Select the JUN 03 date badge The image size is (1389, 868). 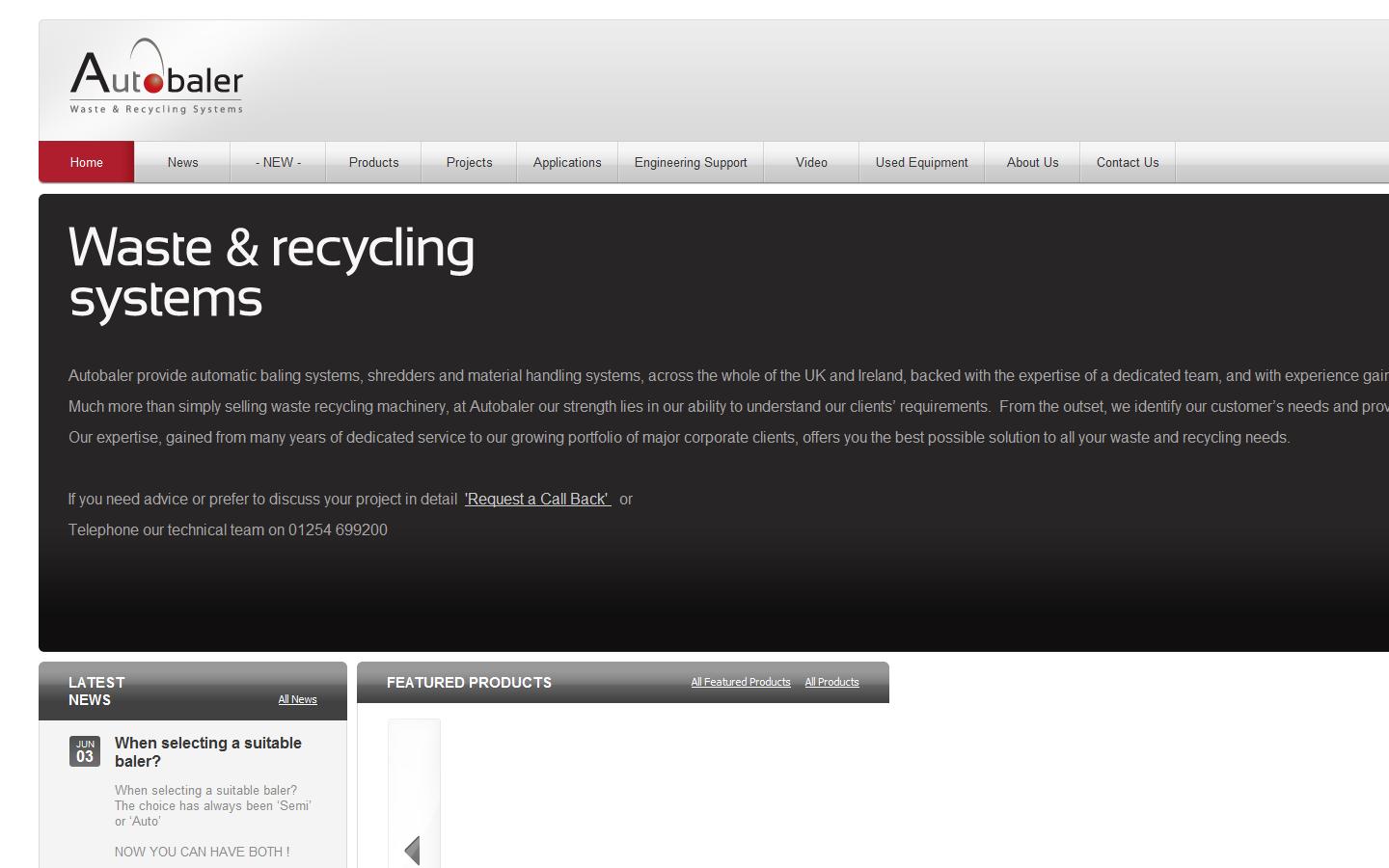tap(85, 750)
